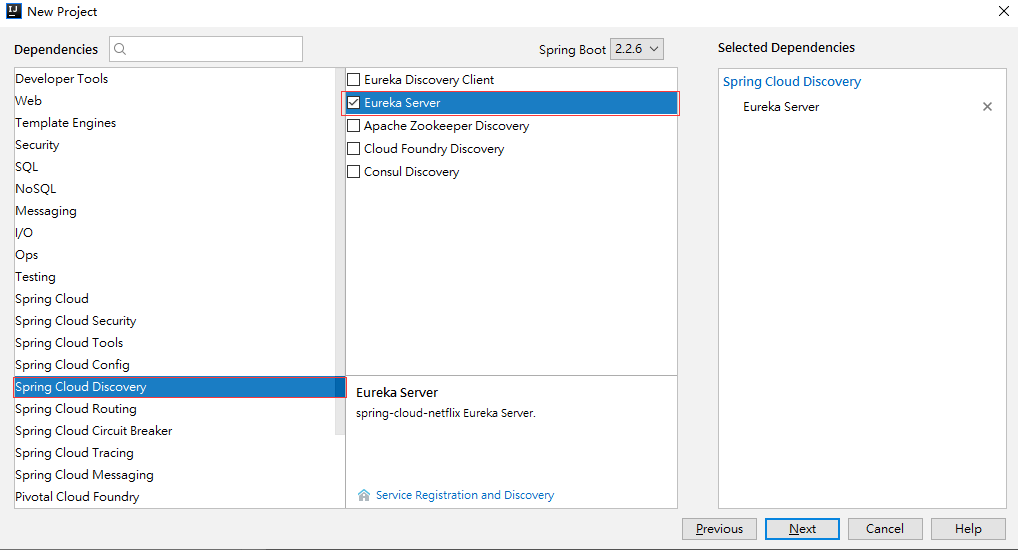1018x550 pixels.
Task: Tick Apache Zookeeper Discovery checkbox
Action: pyautogui.click(x=353, y=126)
